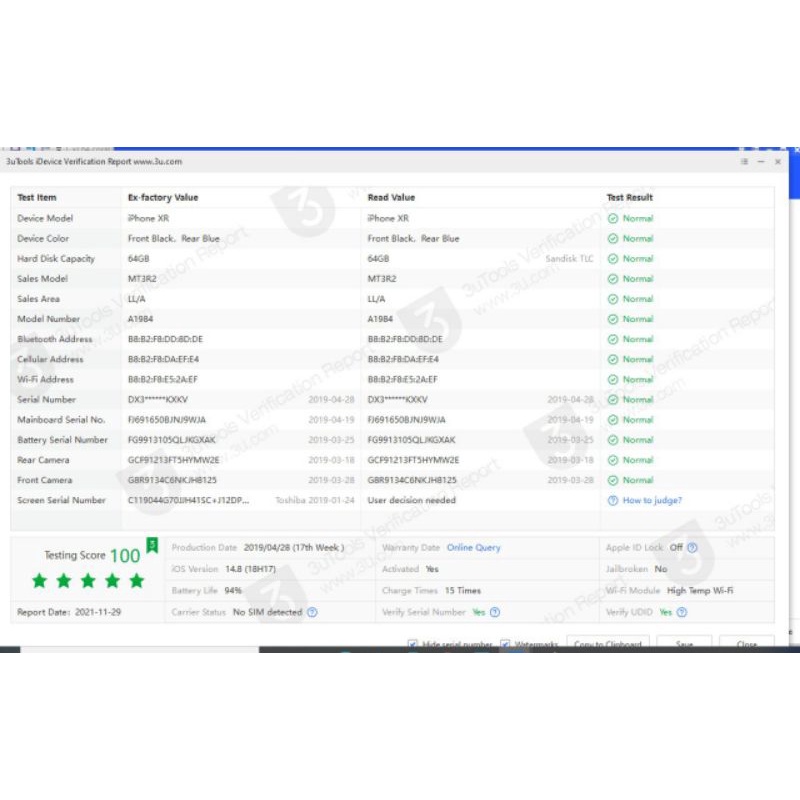The image size is (800, 800).
Task: Click the Copy to Clipboard button
Action: point(607,644)
